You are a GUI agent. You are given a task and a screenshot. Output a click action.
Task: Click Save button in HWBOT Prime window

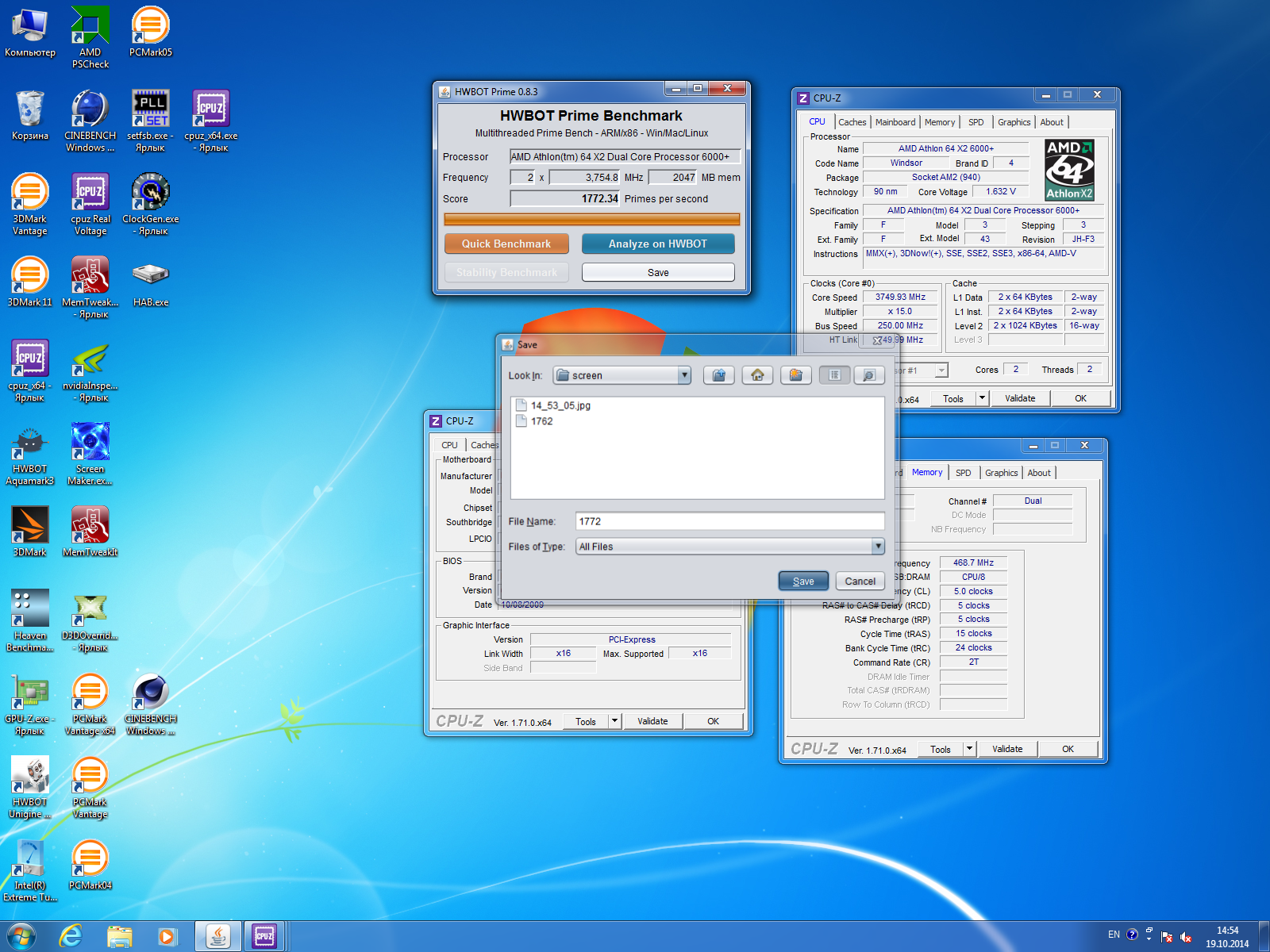point(658,272)
